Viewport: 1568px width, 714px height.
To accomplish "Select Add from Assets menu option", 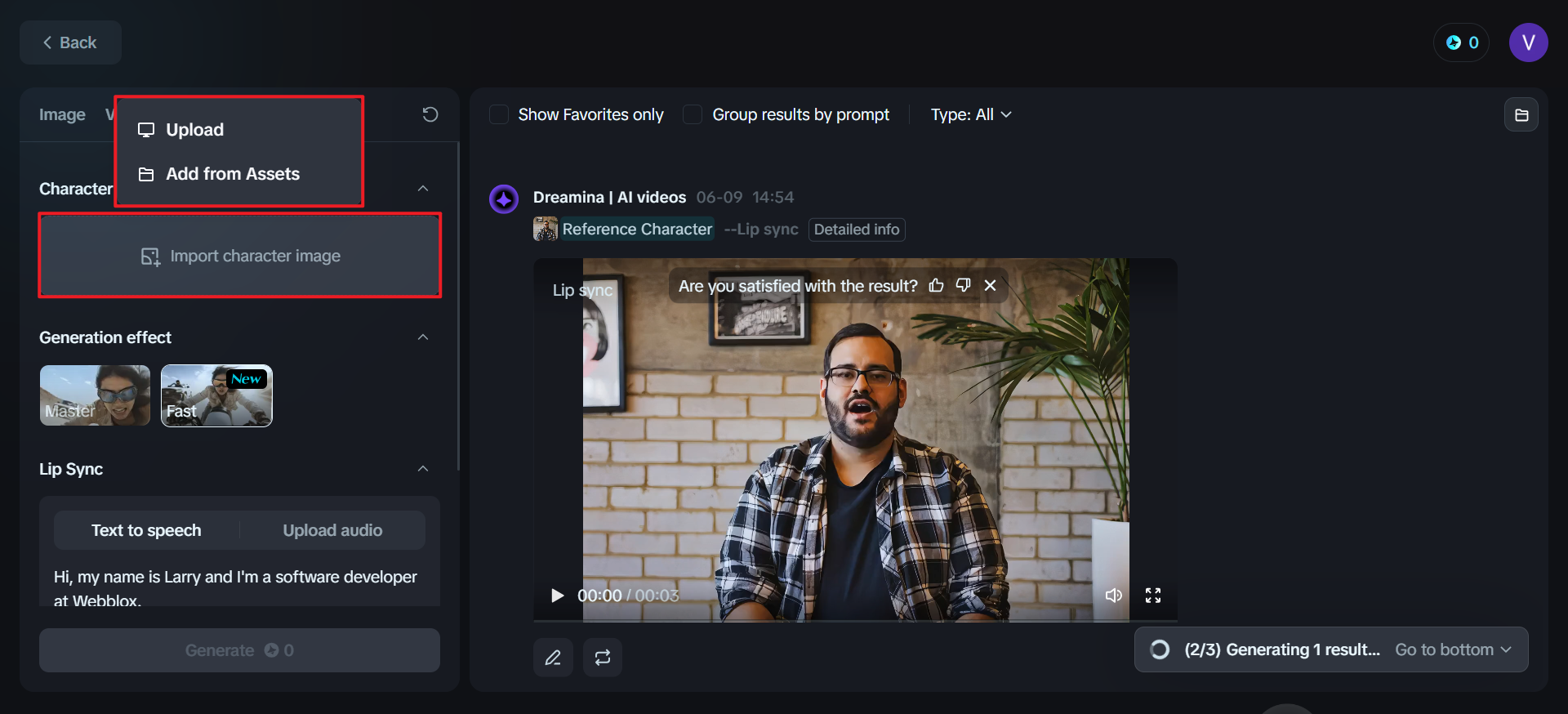I will pos(232,174).
